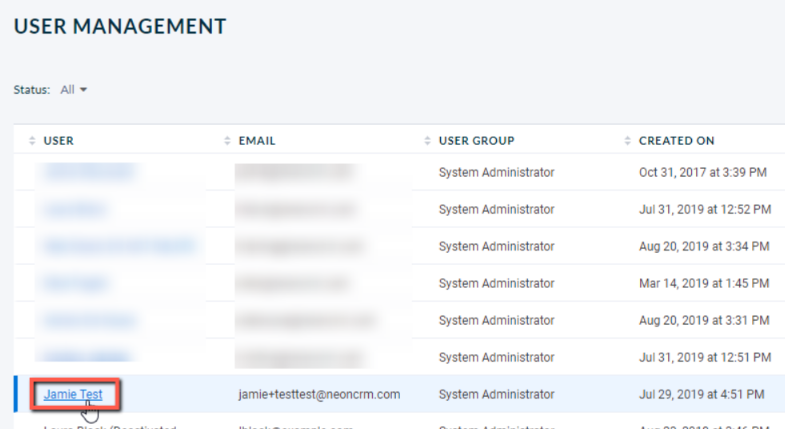Viewport: 785px width, 429px height.
Task: Click the Jul 31, 2019 at 12:51 PM date
Action: click(705, 357)
